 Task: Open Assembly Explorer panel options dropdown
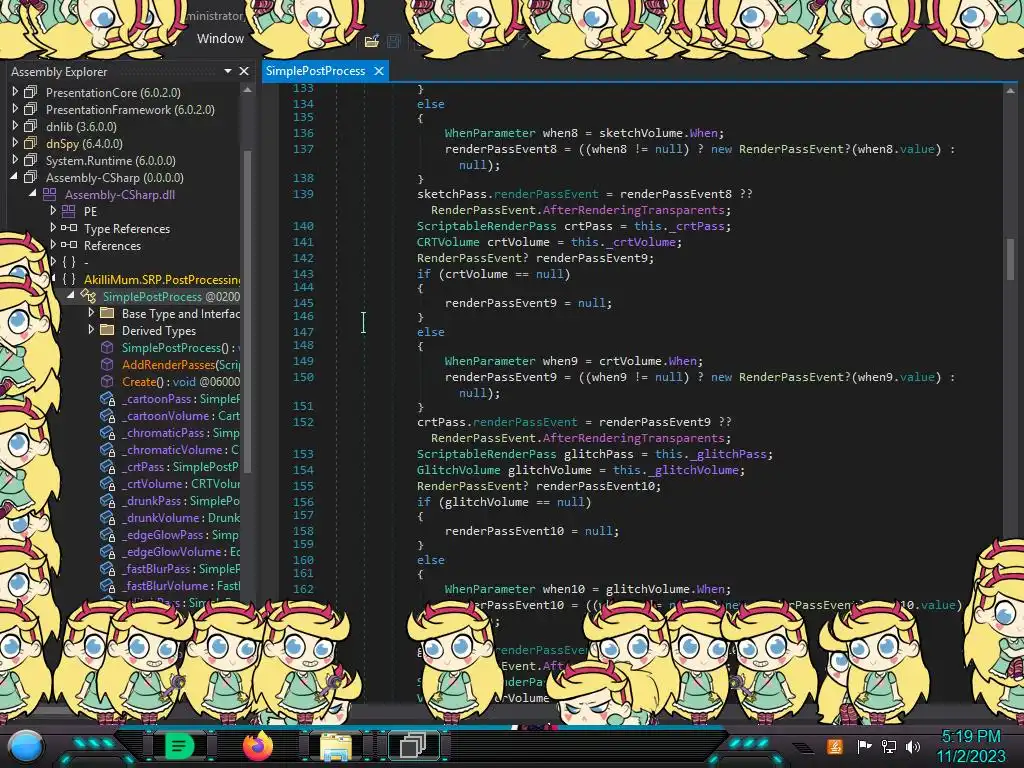point(228,71)
